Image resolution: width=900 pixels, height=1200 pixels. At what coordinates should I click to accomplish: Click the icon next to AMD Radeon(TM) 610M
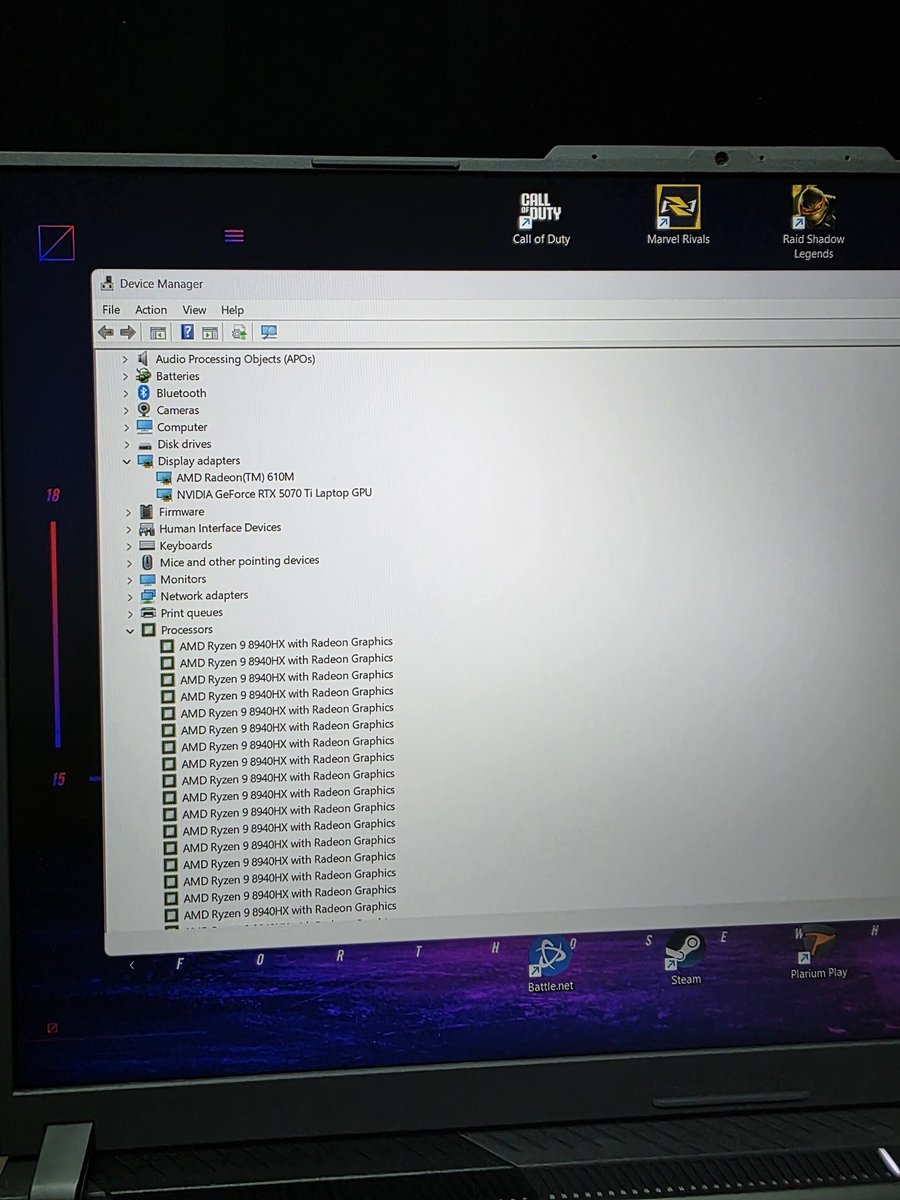pos(165,478)
